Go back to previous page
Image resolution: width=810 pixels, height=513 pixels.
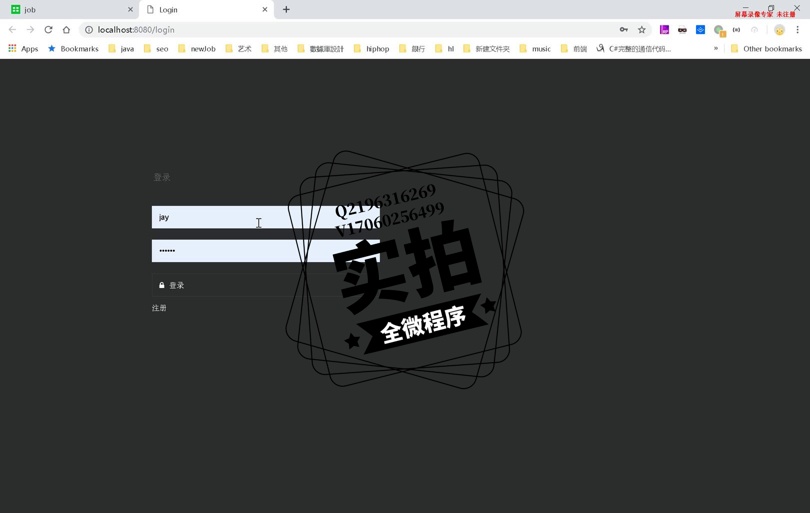[x=12, y=30]
